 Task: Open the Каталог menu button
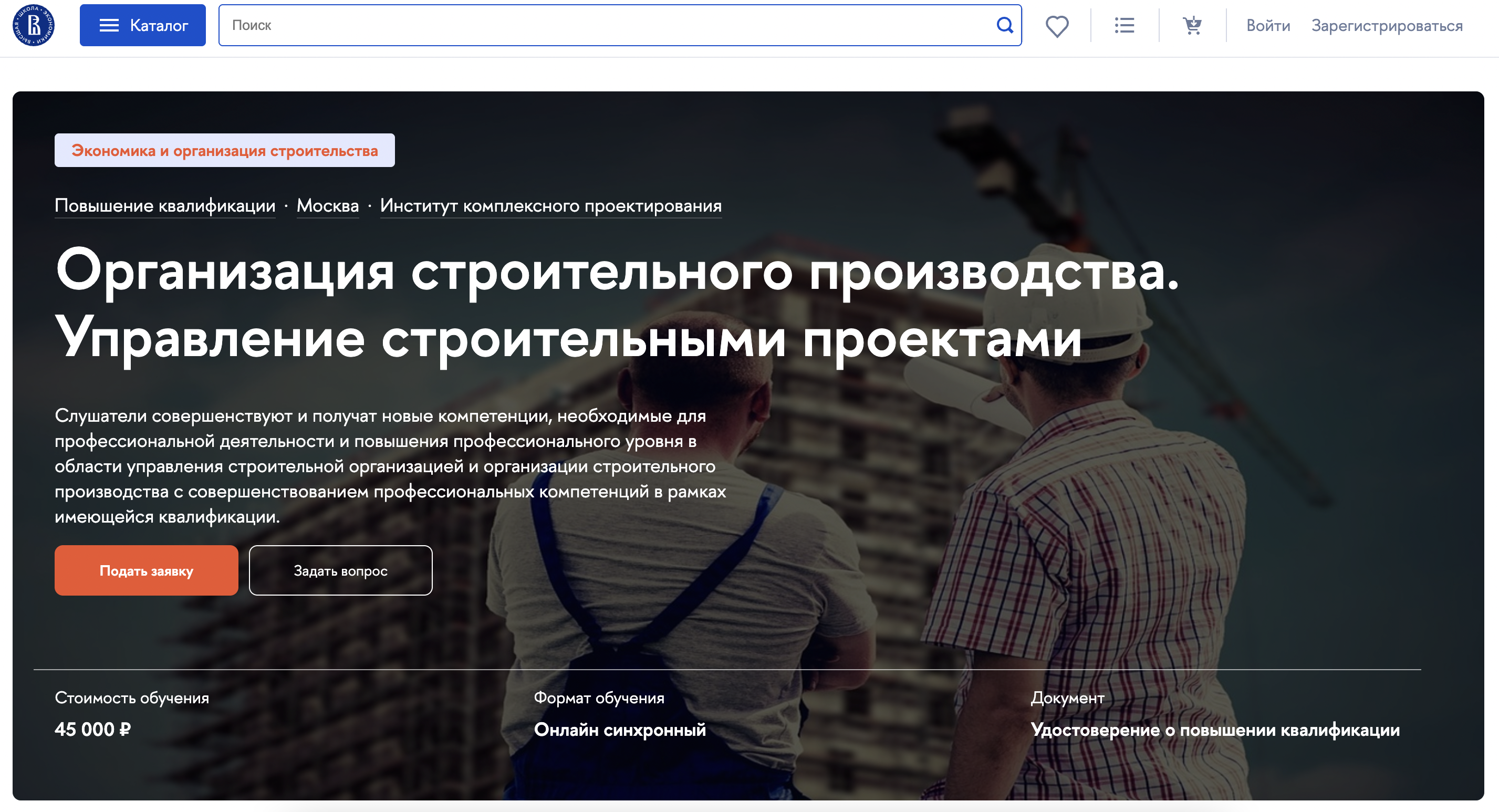(142, 25)
